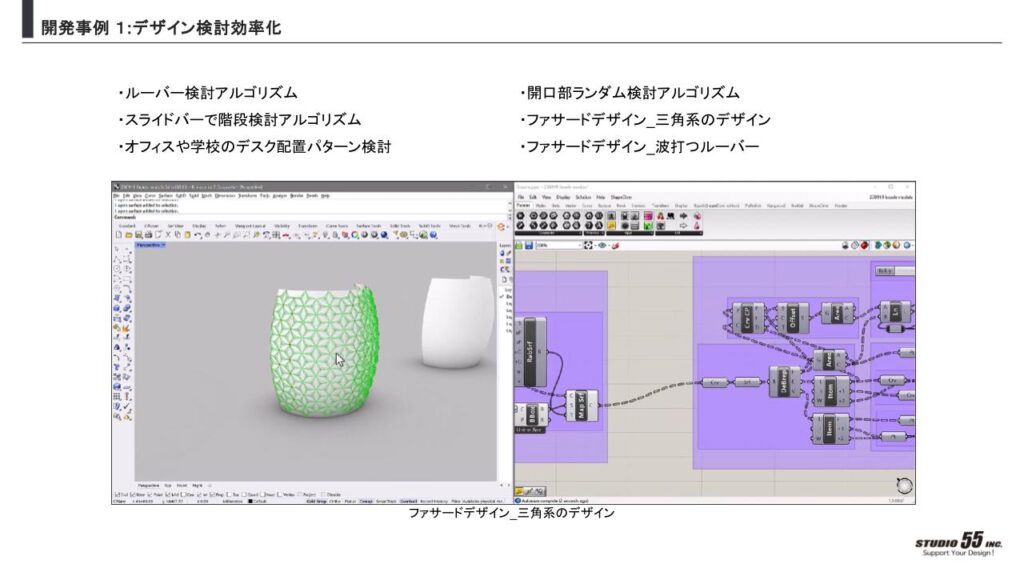1024x576 pixels.
Task: Expand the Util panel bar in Grasshopper ribbon
Action: click(x=679, y=232)
